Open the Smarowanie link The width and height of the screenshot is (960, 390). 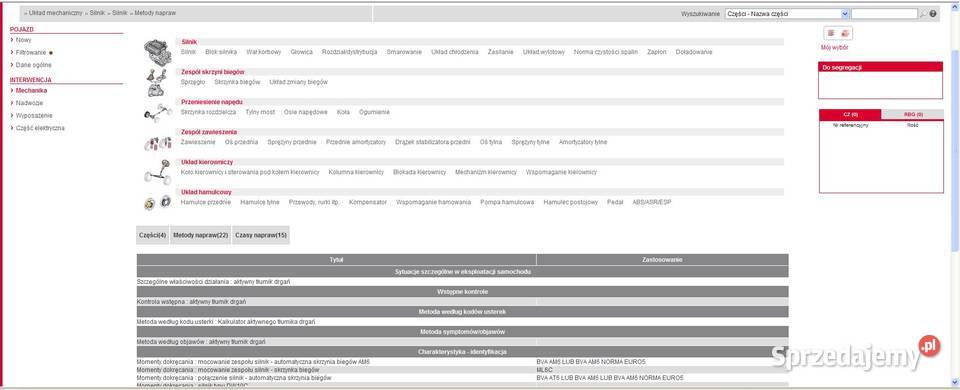point(404,52)
